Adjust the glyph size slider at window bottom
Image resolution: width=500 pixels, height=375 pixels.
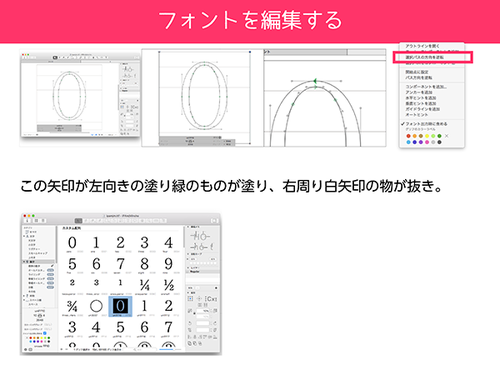(x=170, y=349)
